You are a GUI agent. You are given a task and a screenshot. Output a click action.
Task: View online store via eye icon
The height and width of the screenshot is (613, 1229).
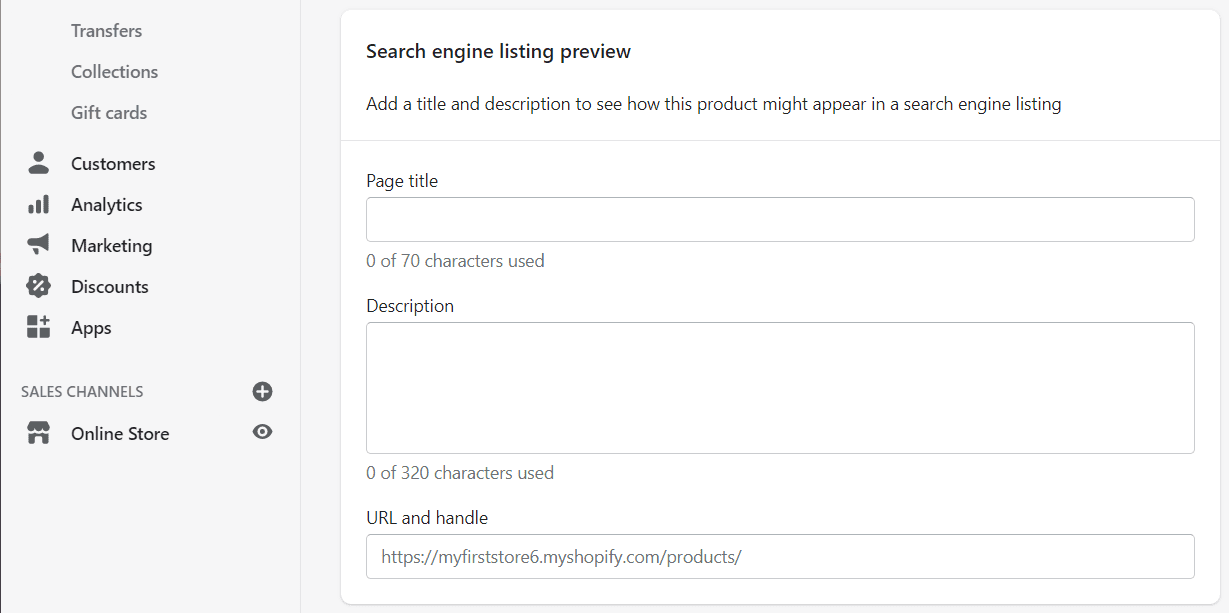tap(262, 432)
